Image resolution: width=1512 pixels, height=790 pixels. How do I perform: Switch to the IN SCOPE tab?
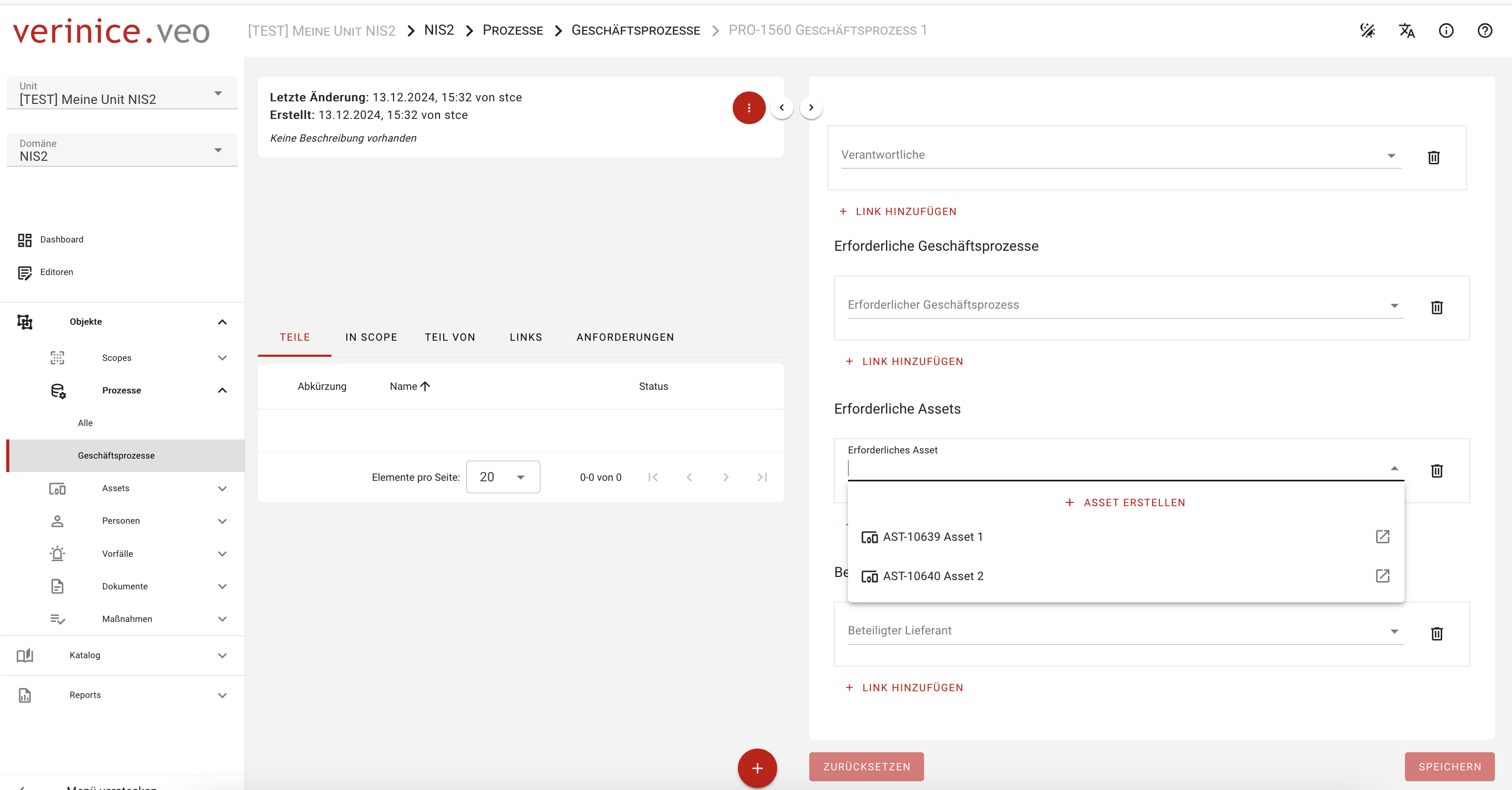pos(371,338)
